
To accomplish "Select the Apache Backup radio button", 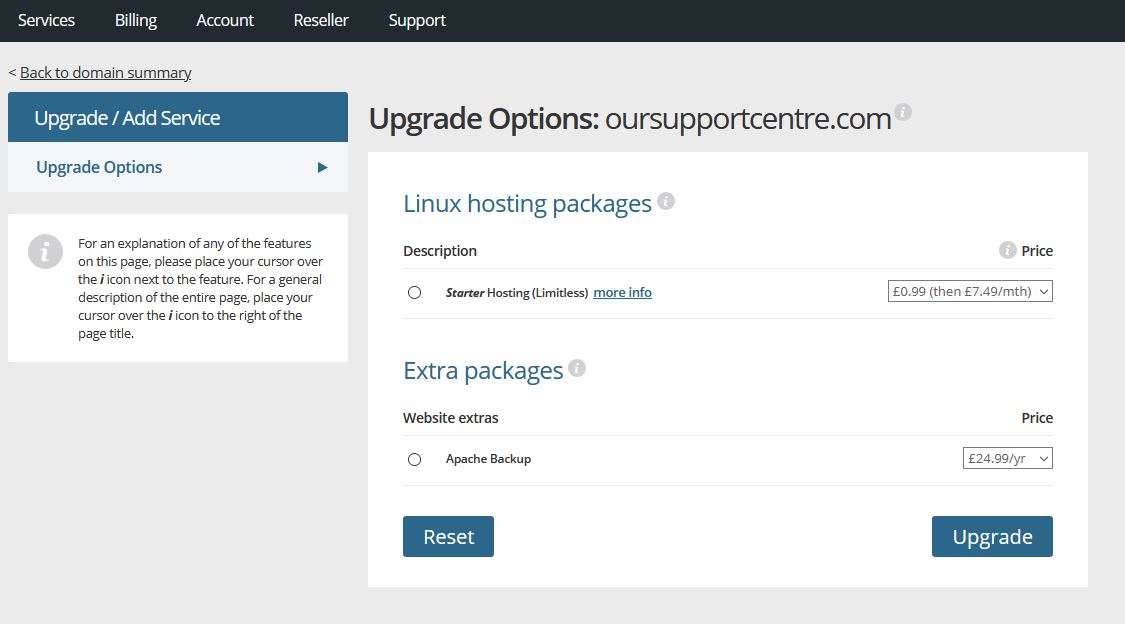I will pyautogui.click(x=415, y=459).
